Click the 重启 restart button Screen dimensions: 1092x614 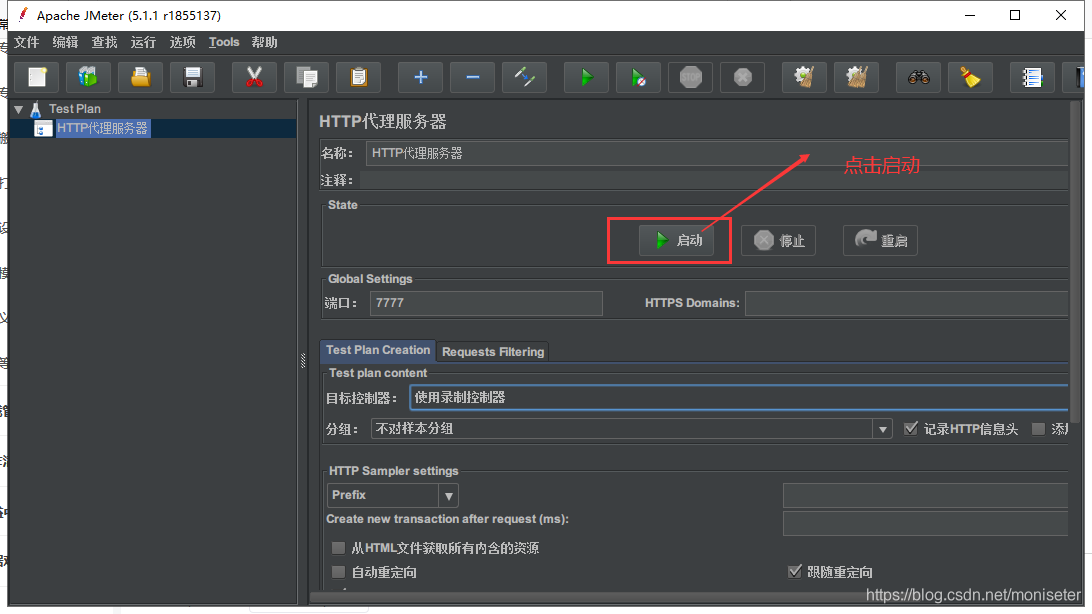point(880,240)
